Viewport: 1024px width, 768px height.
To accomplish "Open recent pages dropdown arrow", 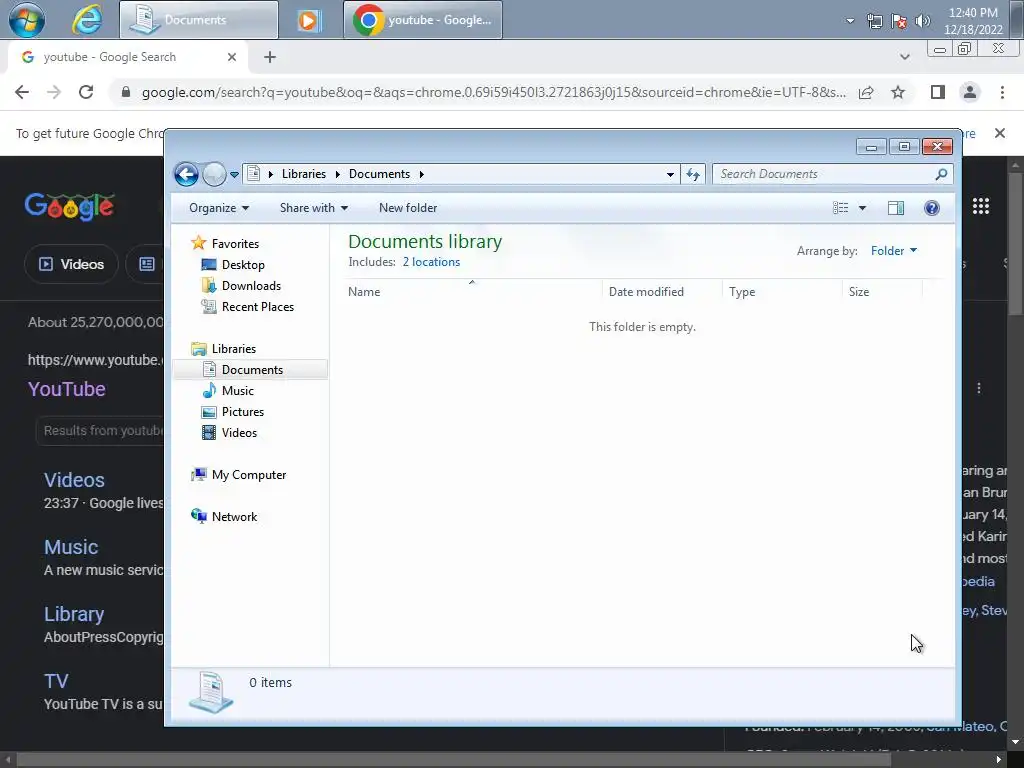I will [x=234, y=174].
